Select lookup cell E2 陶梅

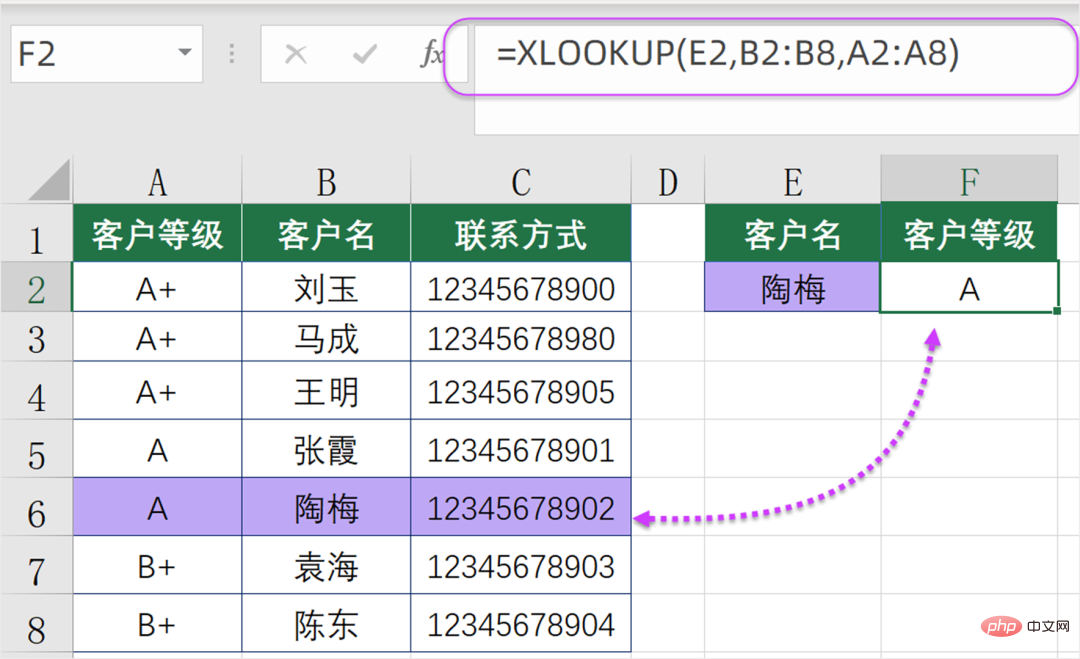(793, 287)
